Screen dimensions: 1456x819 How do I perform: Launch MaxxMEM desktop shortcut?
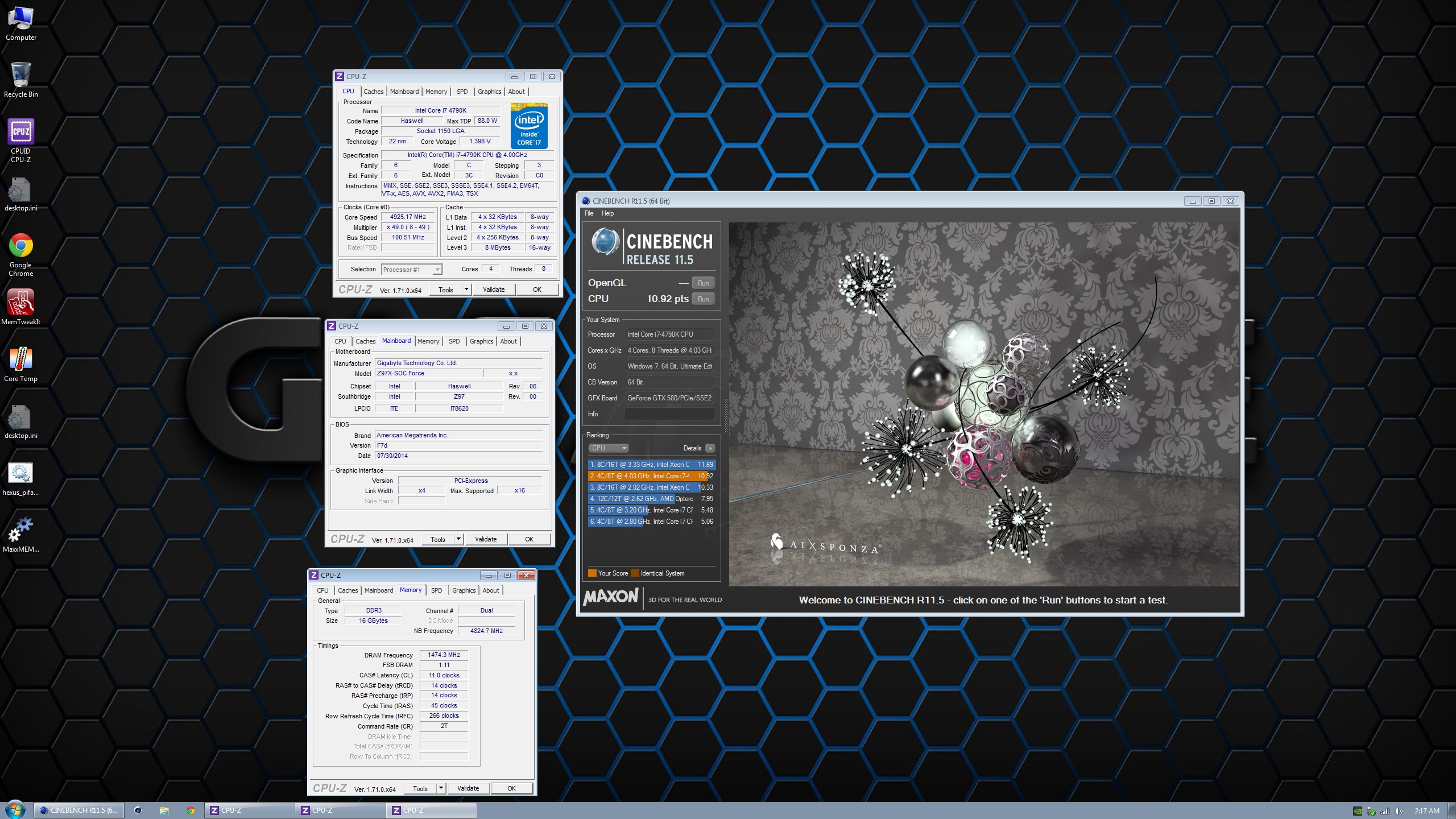pyautogui.click(x=21, y=535)
